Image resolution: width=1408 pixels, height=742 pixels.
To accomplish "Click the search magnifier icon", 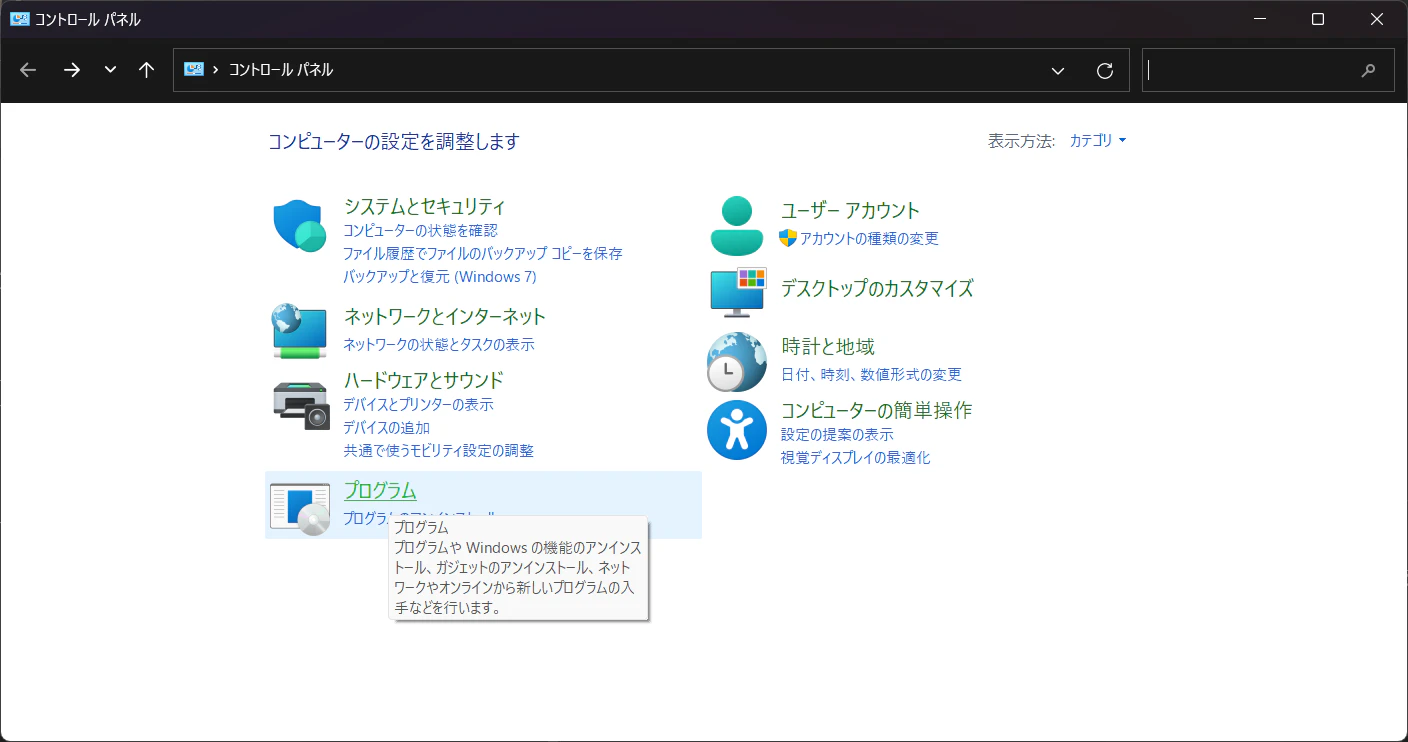I will click(1369, 70).
